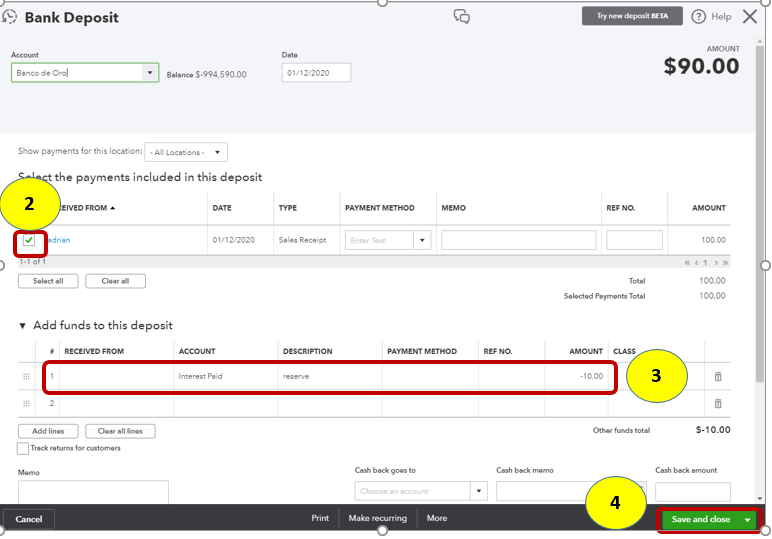Grab the drag handle of line 1

click(27, 377)
